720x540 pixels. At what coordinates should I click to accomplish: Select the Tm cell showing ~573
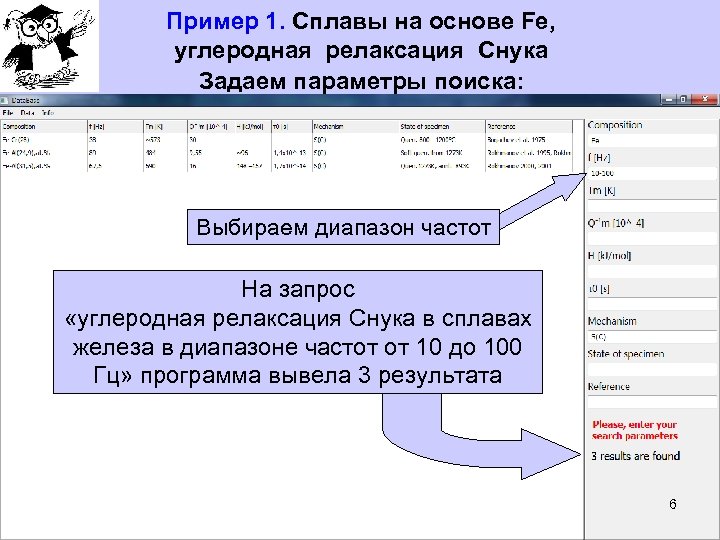[165, 140]
